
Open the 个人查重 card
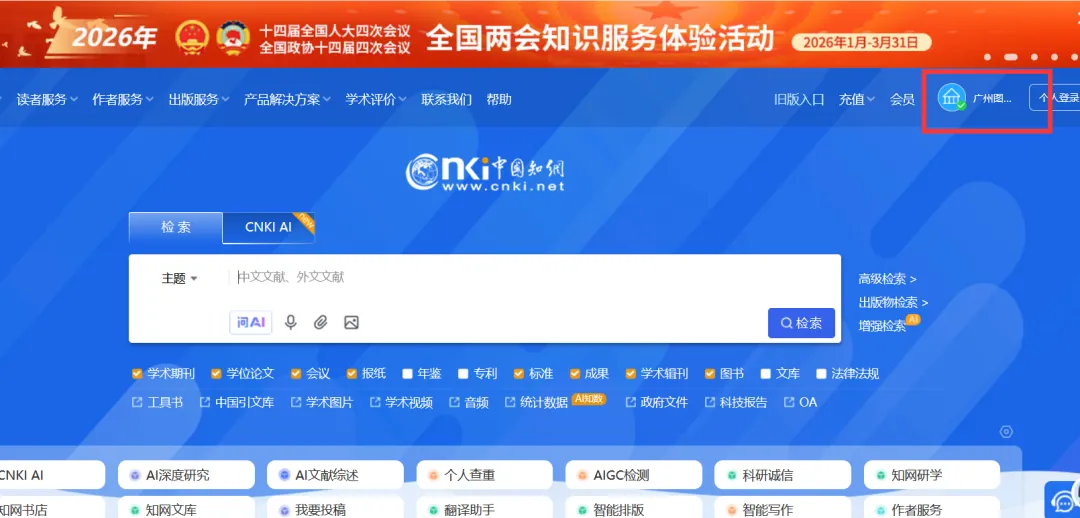(484, 475)
